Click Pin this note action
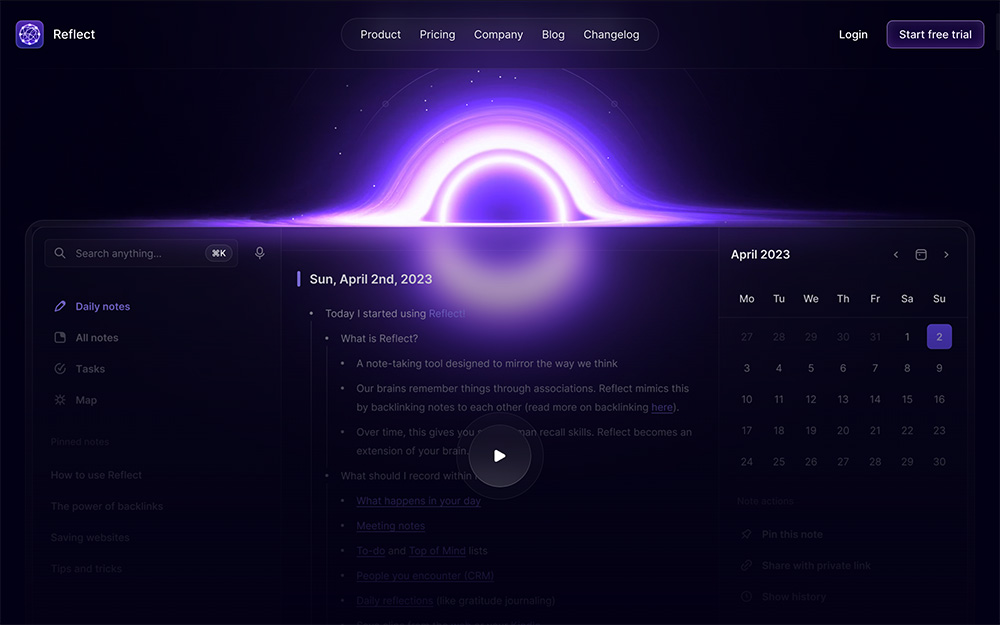This screenshot has width=1000, height=625. tap(792, 534)
